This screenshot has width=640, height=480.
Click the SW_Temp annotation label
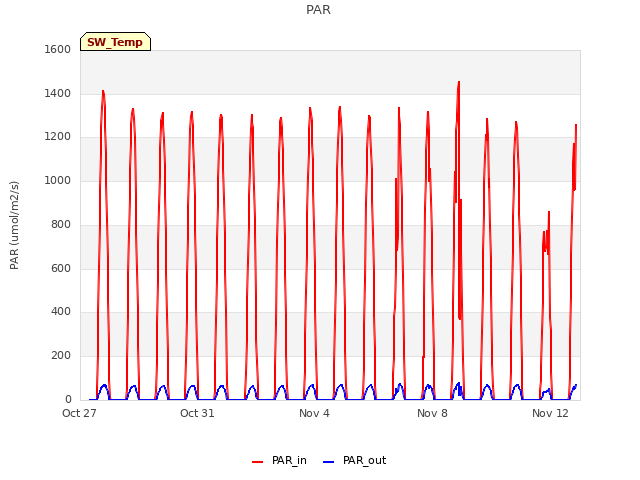115,42
